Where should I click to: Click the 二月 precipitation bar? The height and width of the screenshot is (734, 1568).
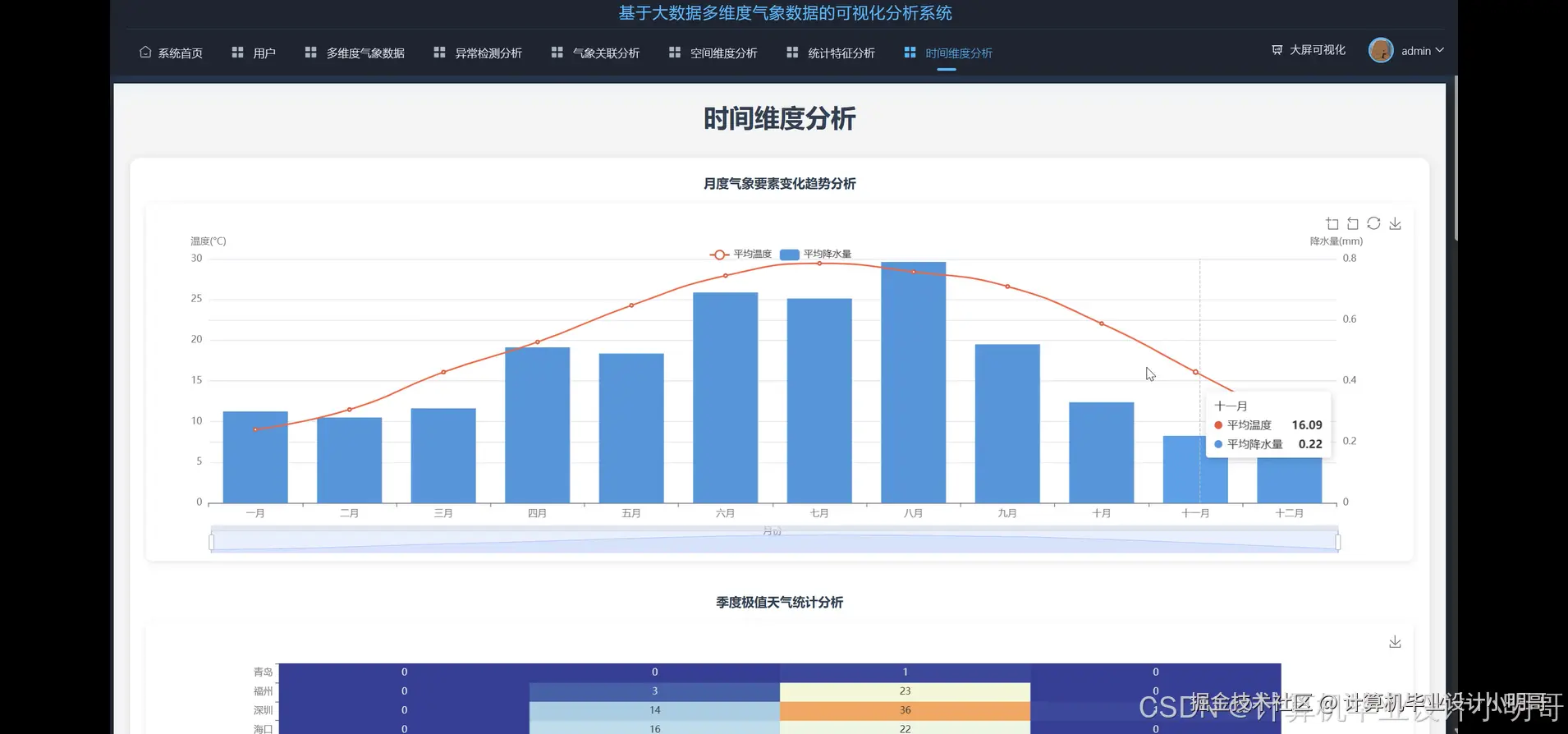tap(349, 460)
